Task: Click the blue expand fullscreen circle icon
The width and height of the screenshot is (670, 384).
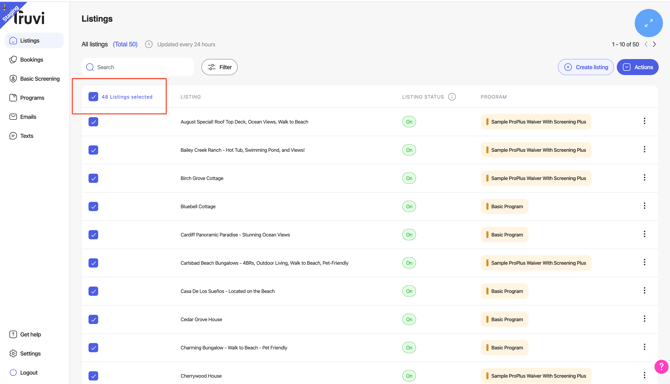Action: coord(648,23)
